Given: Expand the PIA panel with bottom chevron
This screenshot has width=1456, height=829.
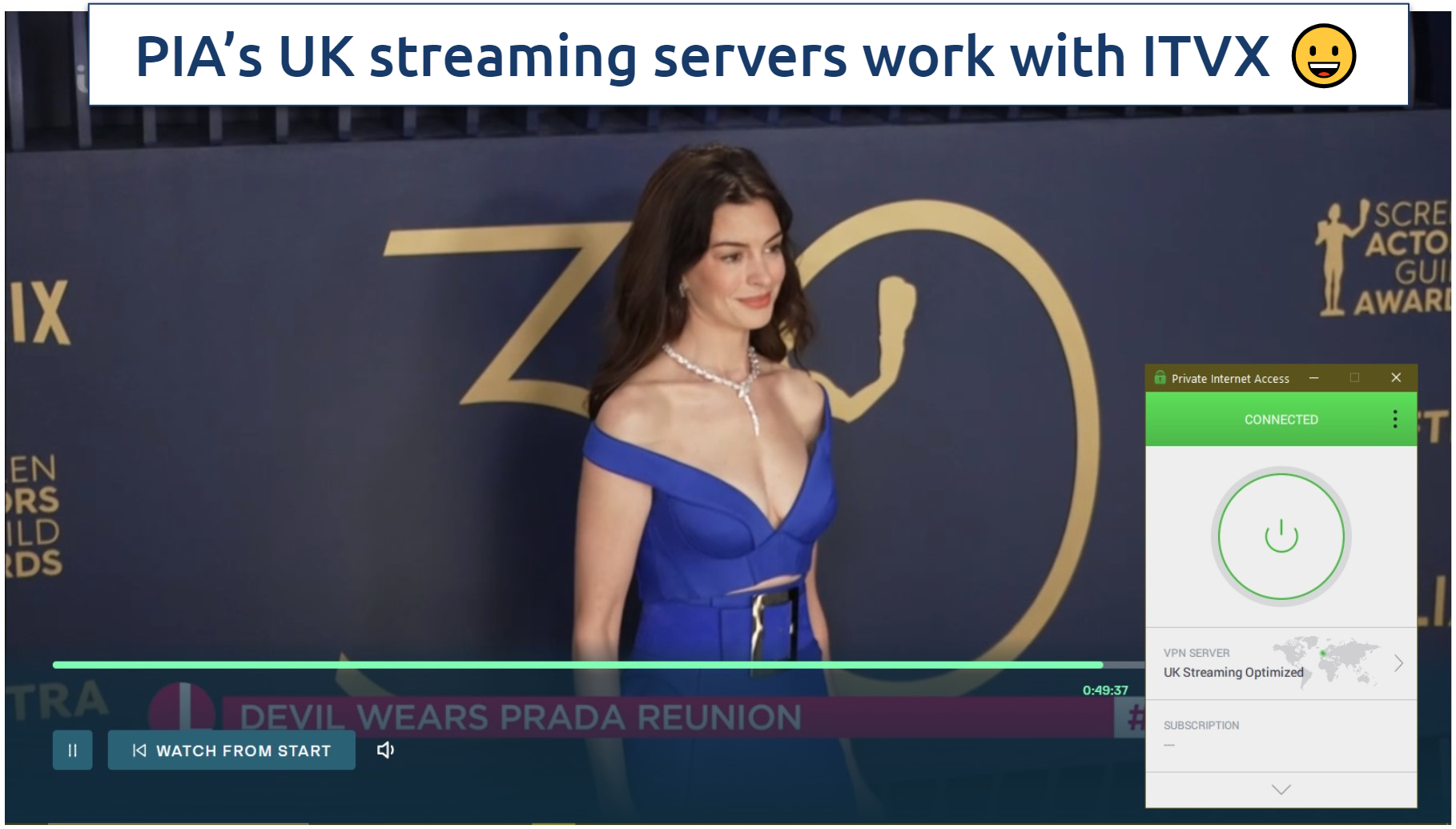Looking at the screenshot, I should click(1281, 790).
